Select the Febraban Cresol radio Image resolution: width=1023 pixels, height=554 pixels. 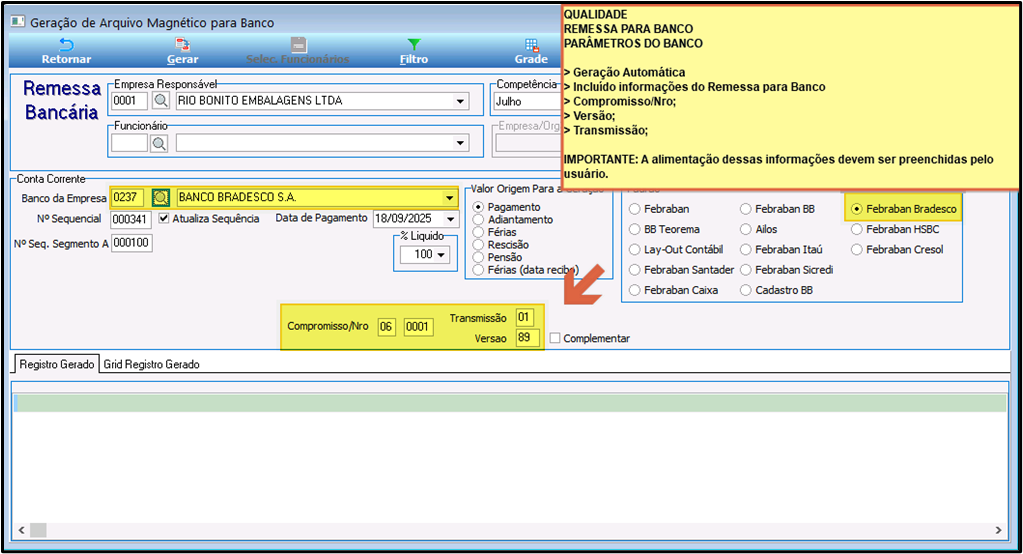[857, 249]
